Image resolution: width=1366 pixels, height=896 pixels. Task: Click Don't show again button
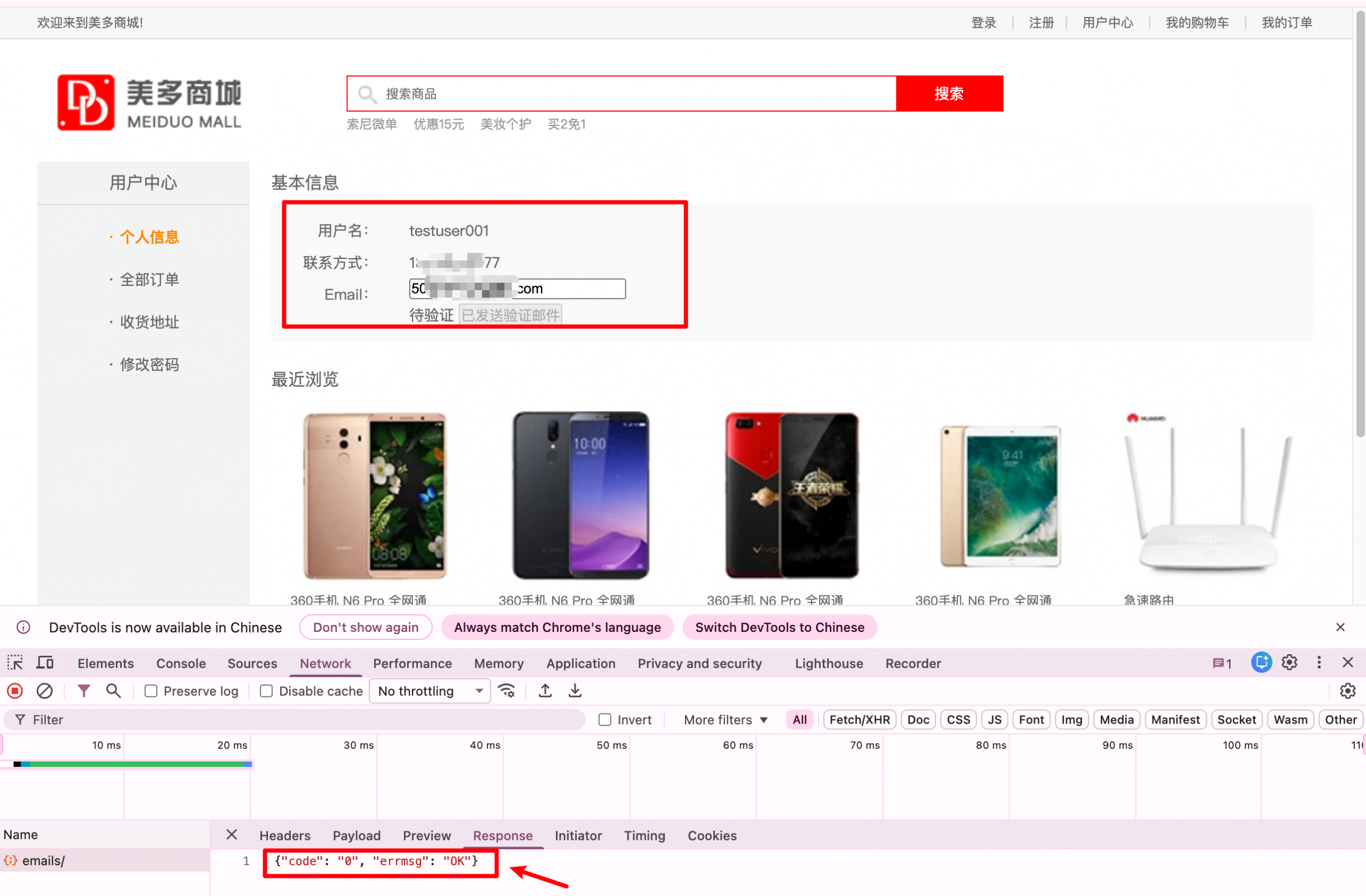pos(366,628)
